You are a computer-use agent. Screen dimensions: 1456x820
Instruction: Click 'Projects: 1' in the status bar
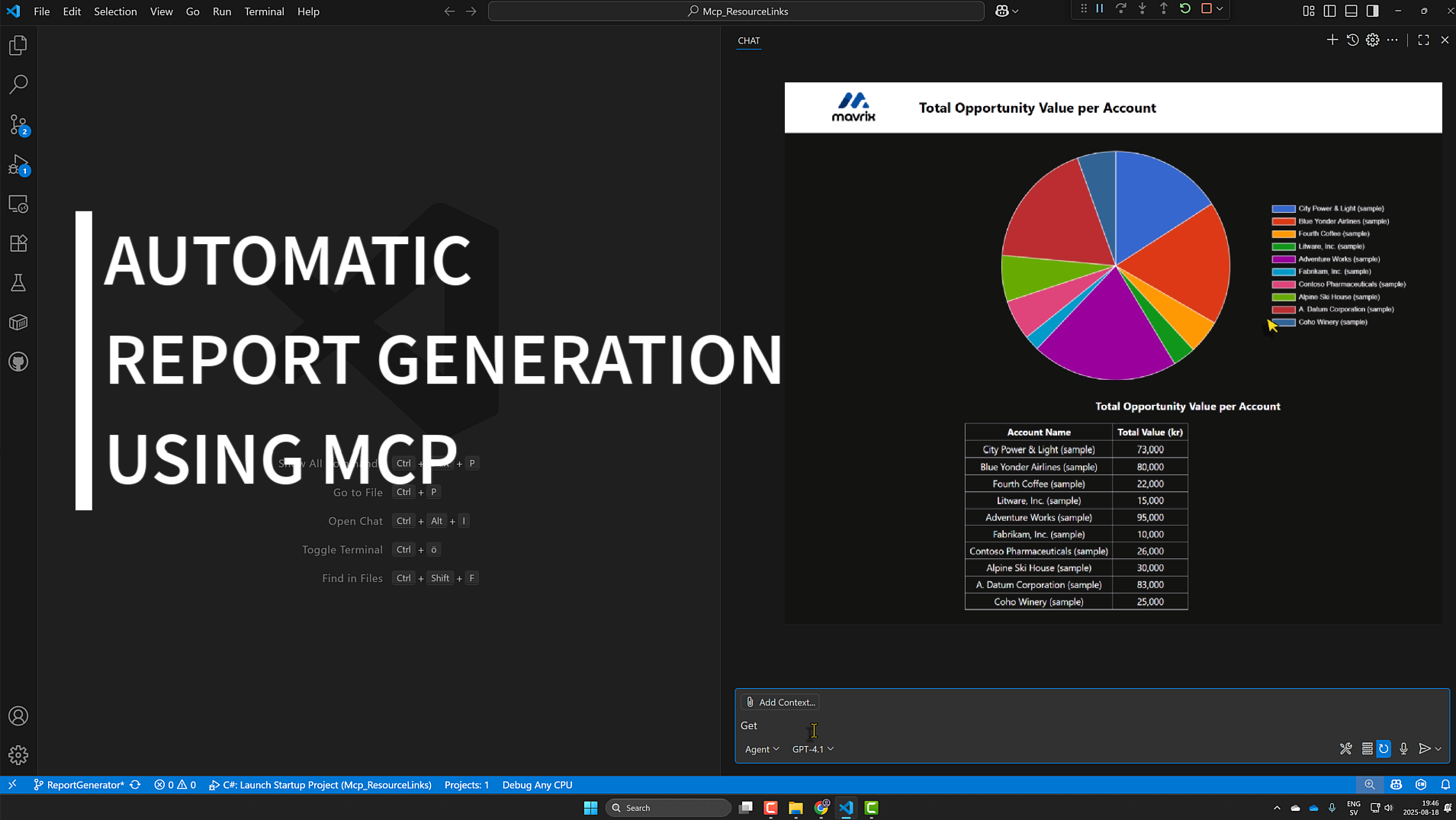(x=466, y=785)
